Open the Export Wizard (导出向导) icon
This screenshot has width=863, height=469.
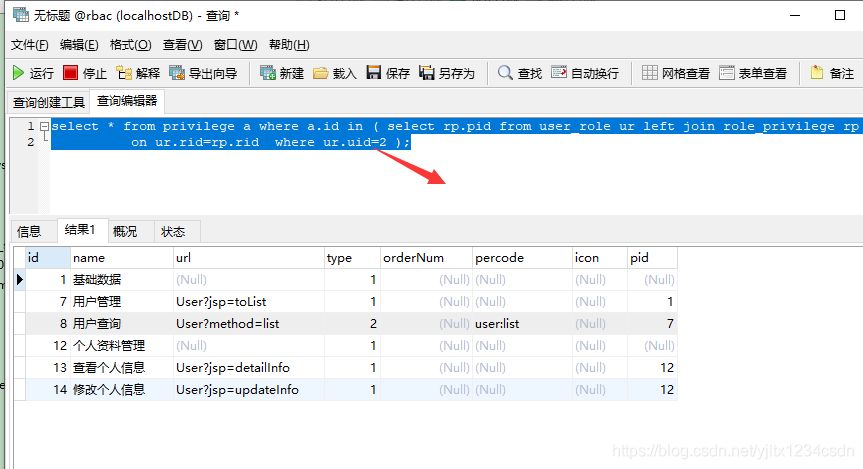coord(177,73)
